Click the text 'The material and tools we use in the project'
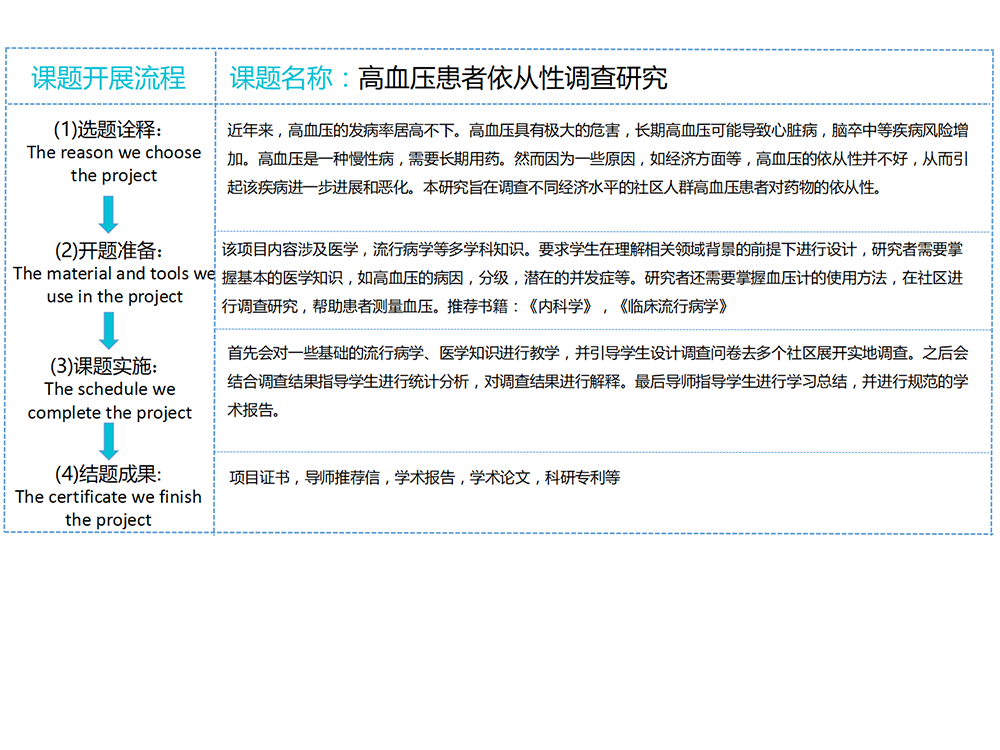This screenshot has height=750, width=1000. tap(114, 285)
